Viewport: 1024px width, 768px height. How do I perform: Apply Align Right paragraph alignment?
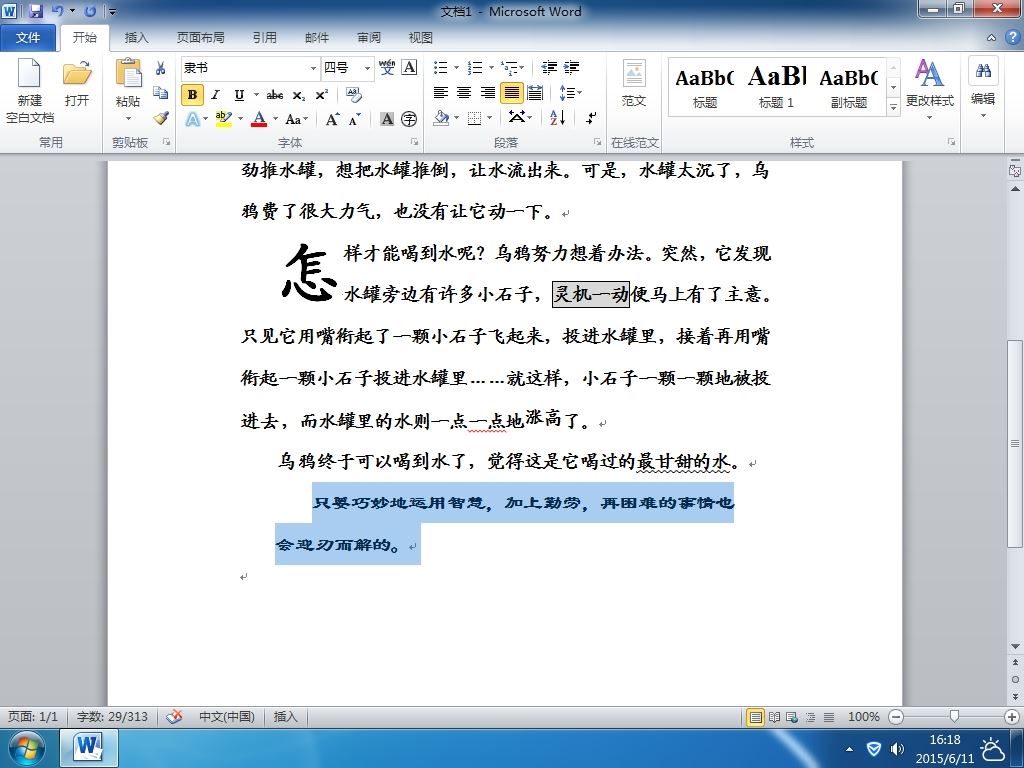pos(488,93)
